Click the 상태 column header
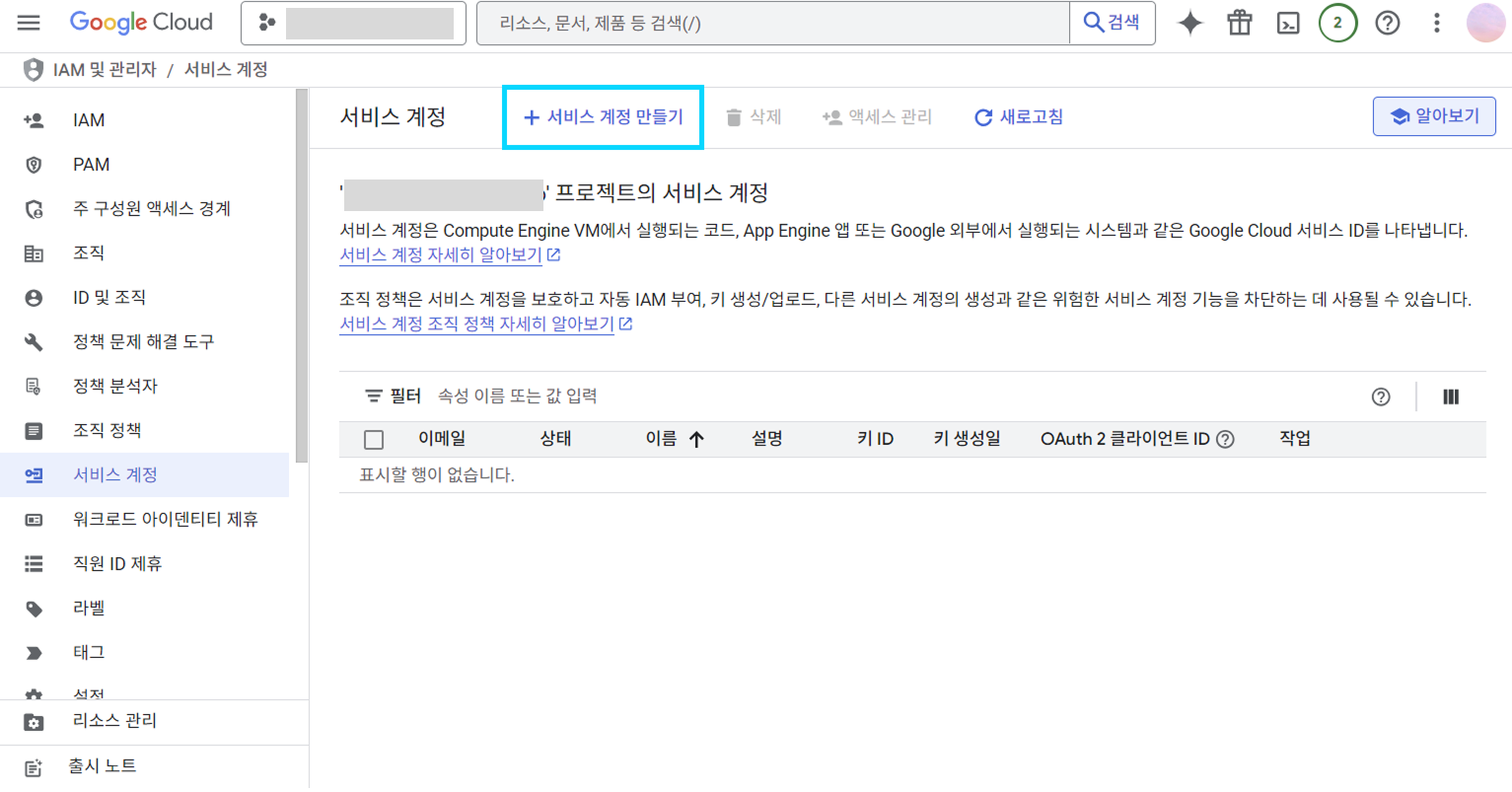Screen dimensions: 1512x792 coord(556,439)
